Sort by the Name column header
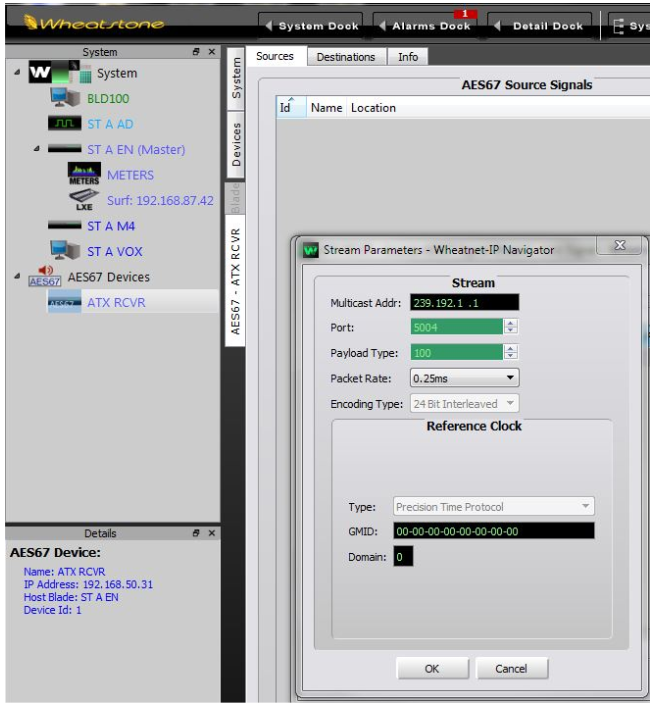This screenshot has width=654, height=706. [326, 108]
